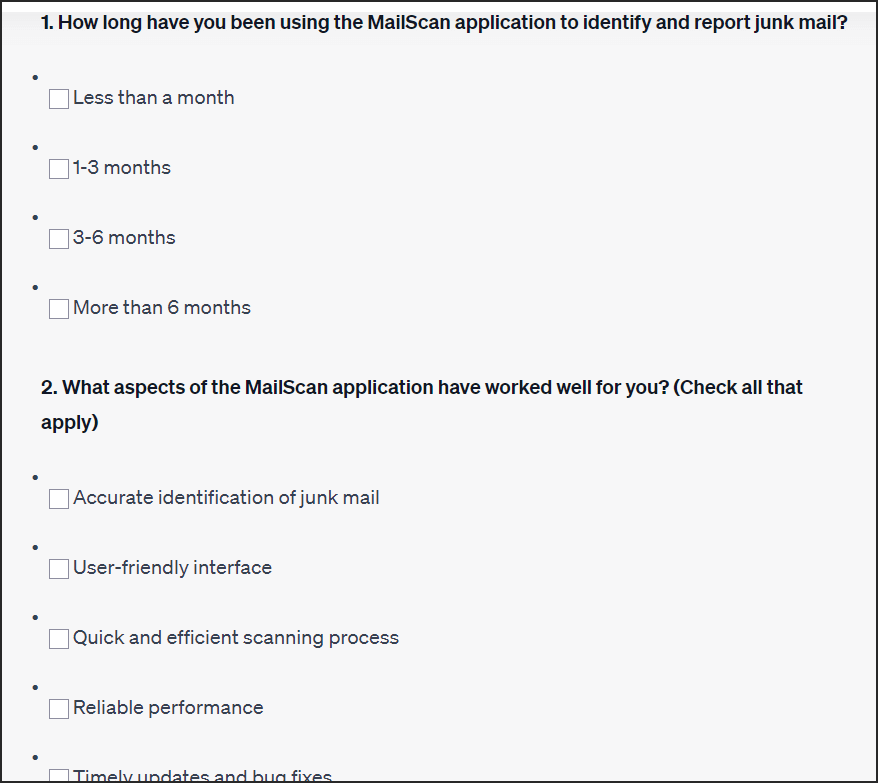Click the 'Reliable performance' label text
The width and height of the screenshot is (878, 783).
168,707
